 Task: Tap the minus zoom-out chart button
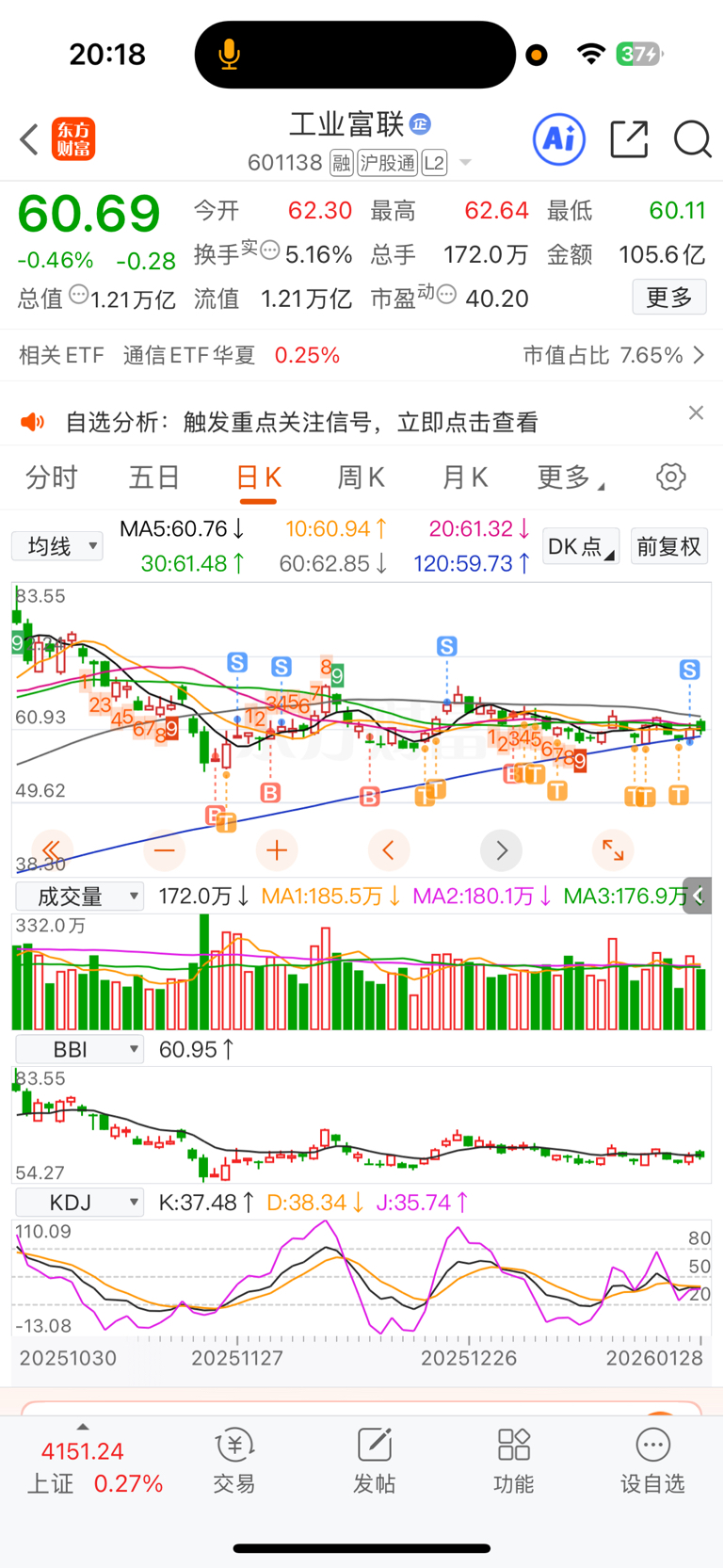tap(165, 850)
